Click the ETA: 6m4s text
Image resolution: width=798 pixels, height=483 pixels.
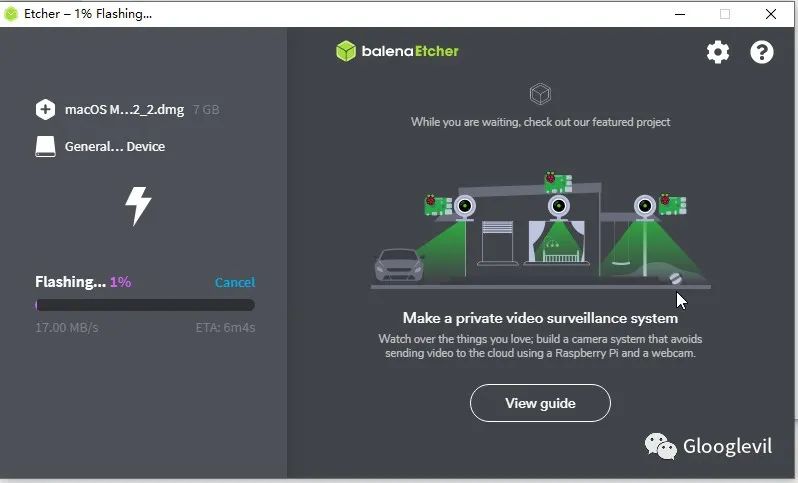pyautogui.click(x=225, y=328)
